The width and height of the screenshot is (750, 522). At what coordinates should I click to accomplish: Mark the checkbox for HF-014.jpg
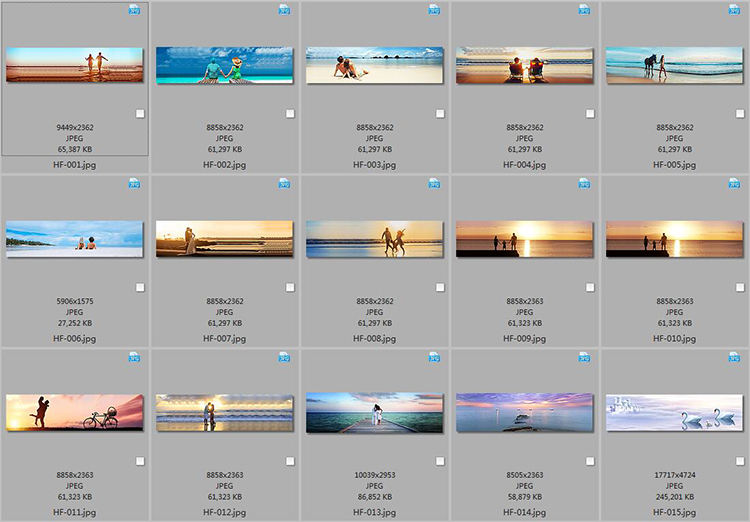click(x=590, y=461)
